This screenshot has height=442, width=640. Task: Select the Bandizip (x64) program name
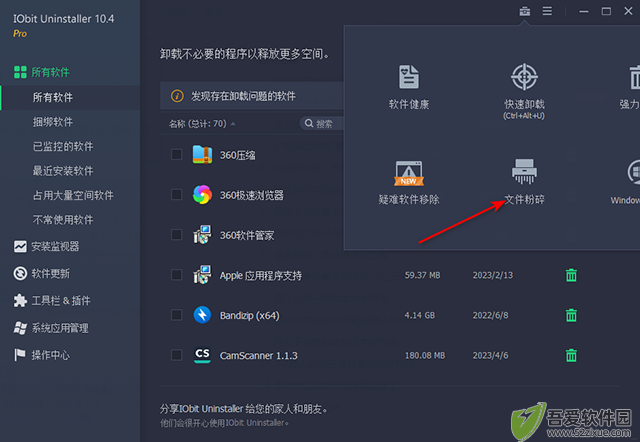point(249,315)
